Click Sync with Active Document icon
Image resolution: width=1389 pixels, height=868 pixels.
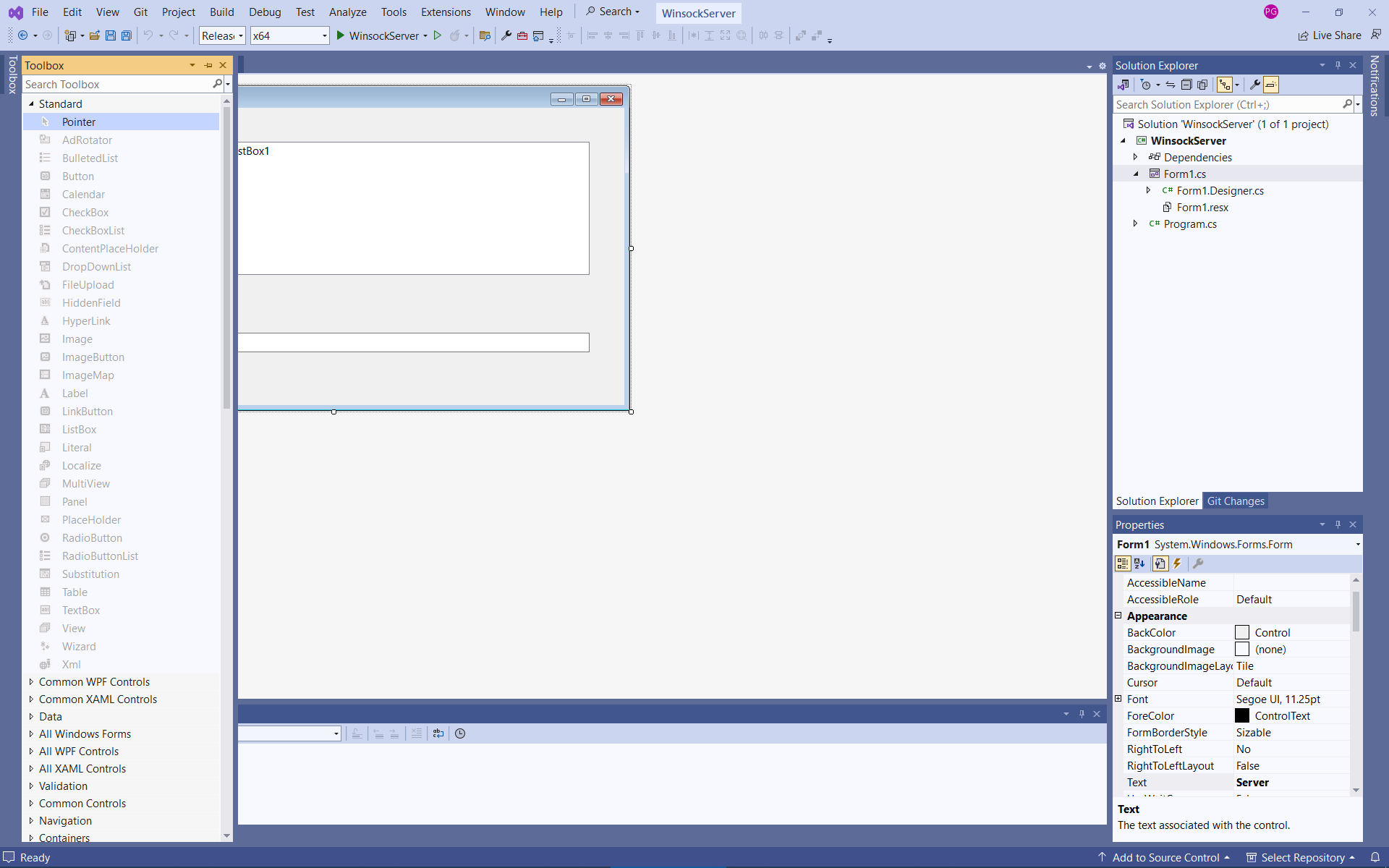coord(1171,85)
